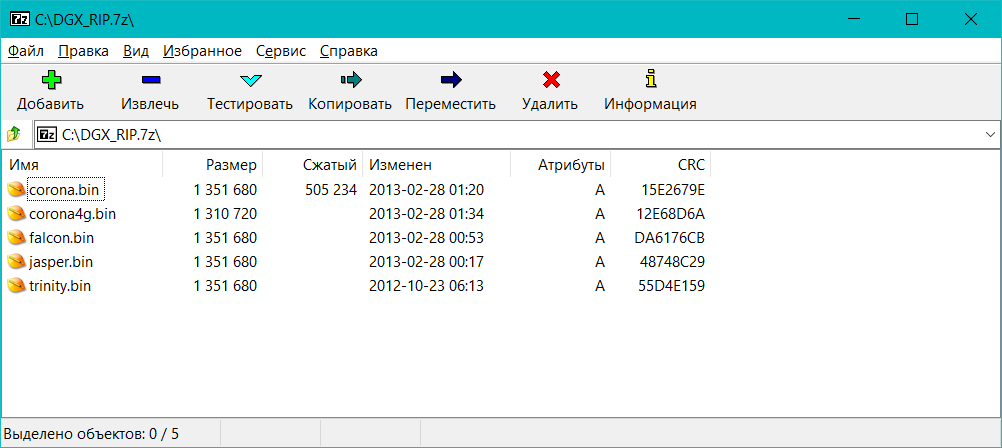Viewport: 1002px width, 448px height.
Task: Click the size value 1 310 720
Action: click(x=225, y=213)
